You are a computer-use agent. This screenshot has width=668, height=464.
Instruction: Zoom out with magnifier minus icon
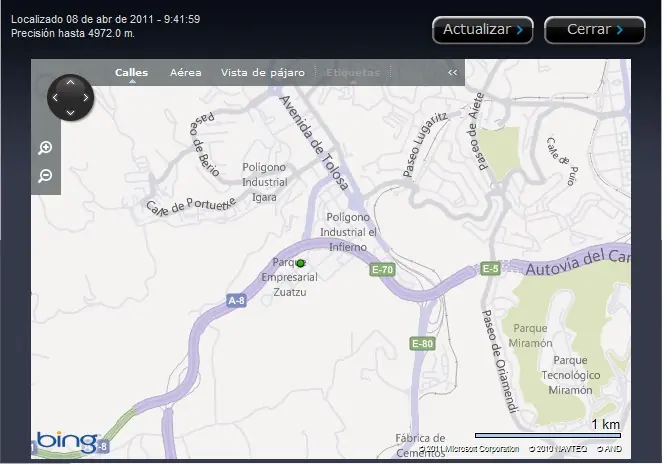tap(45, 176)
